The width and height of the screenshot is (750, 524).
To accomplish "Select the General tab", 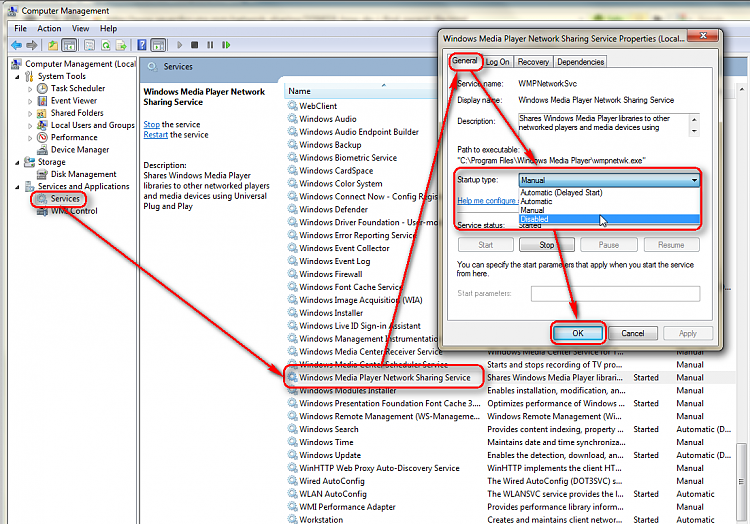I will coord(465,61).
